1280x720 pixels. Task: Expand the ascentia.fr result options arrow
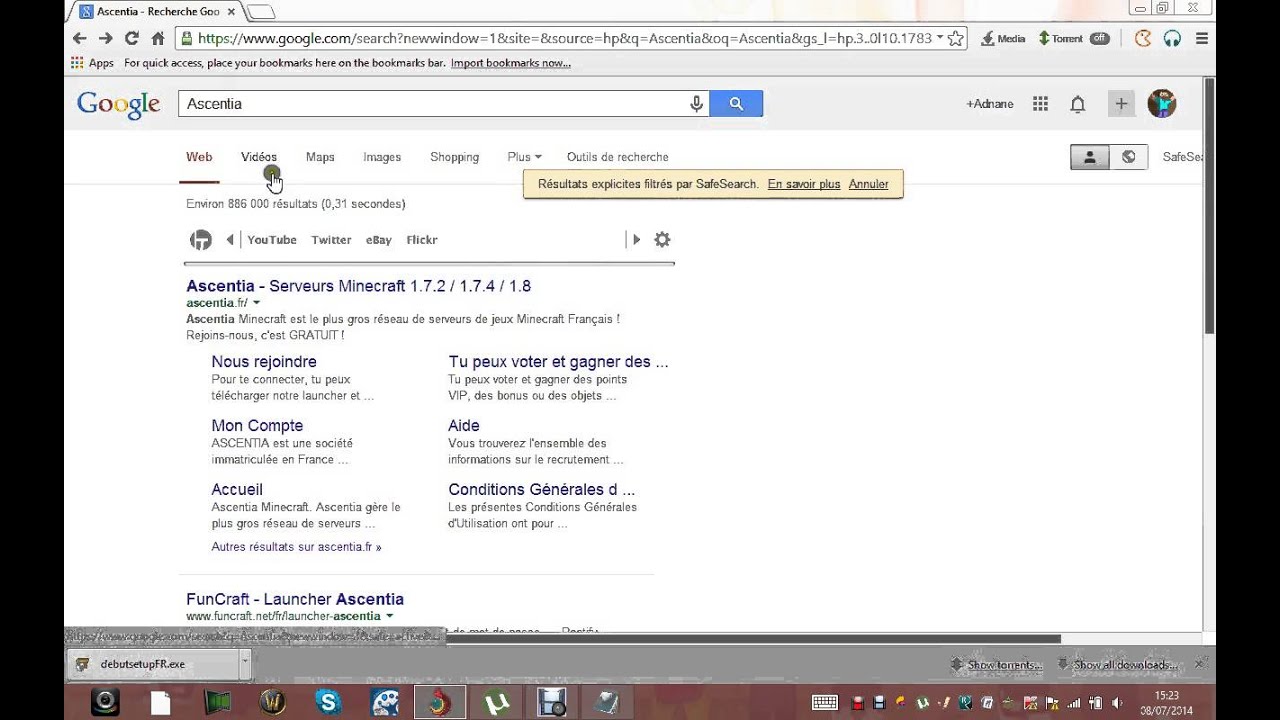(x=256, y=303)
